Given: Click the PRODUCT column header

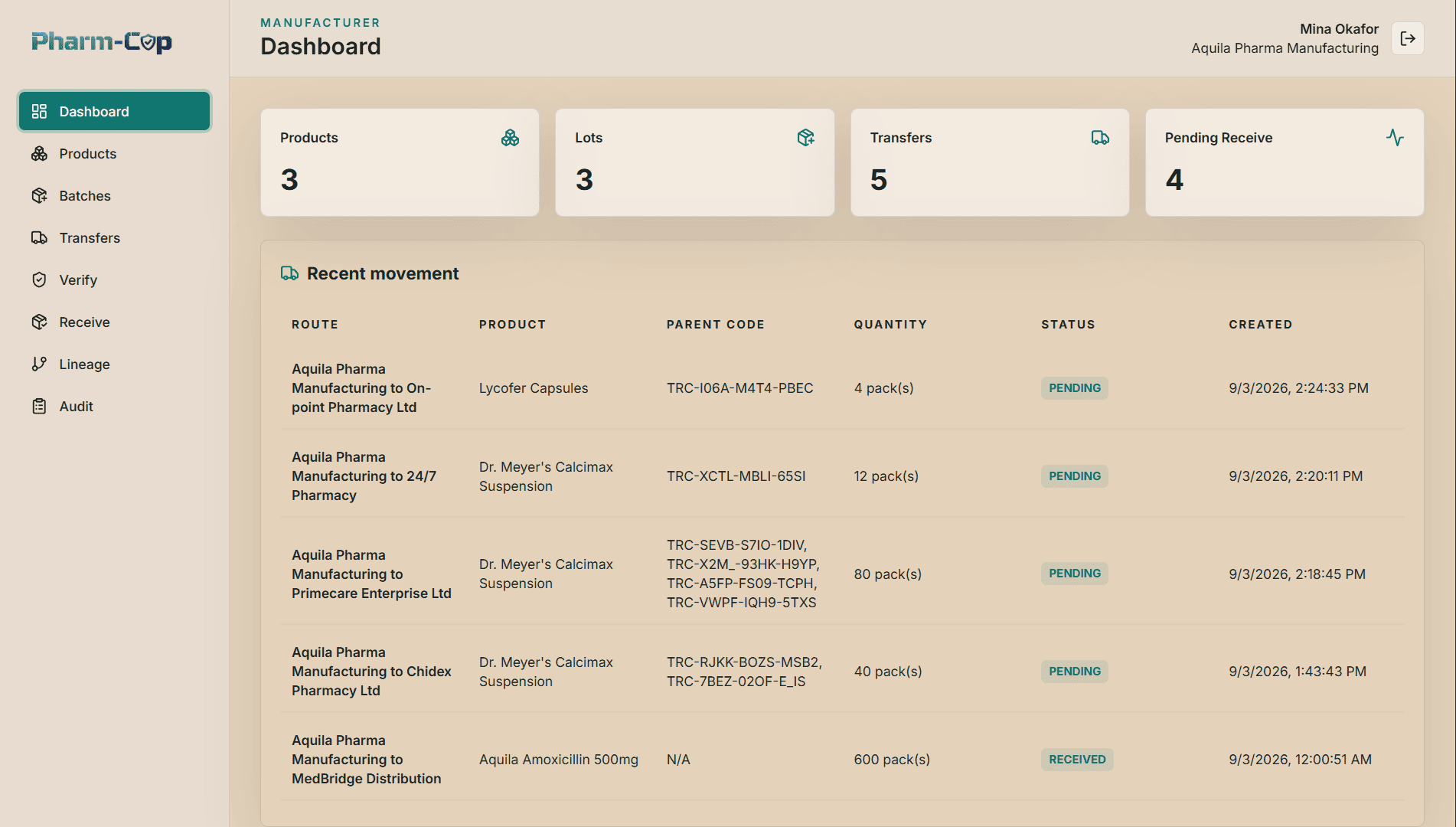Looking at the screenshot, I should (512, 325).
